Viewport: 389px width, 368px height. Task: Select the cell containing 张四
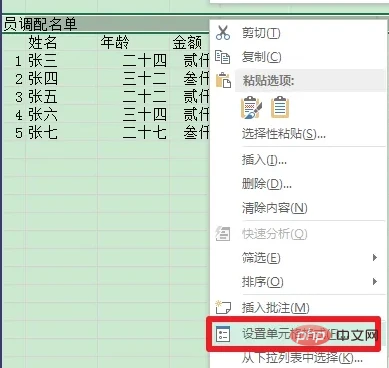61,78
